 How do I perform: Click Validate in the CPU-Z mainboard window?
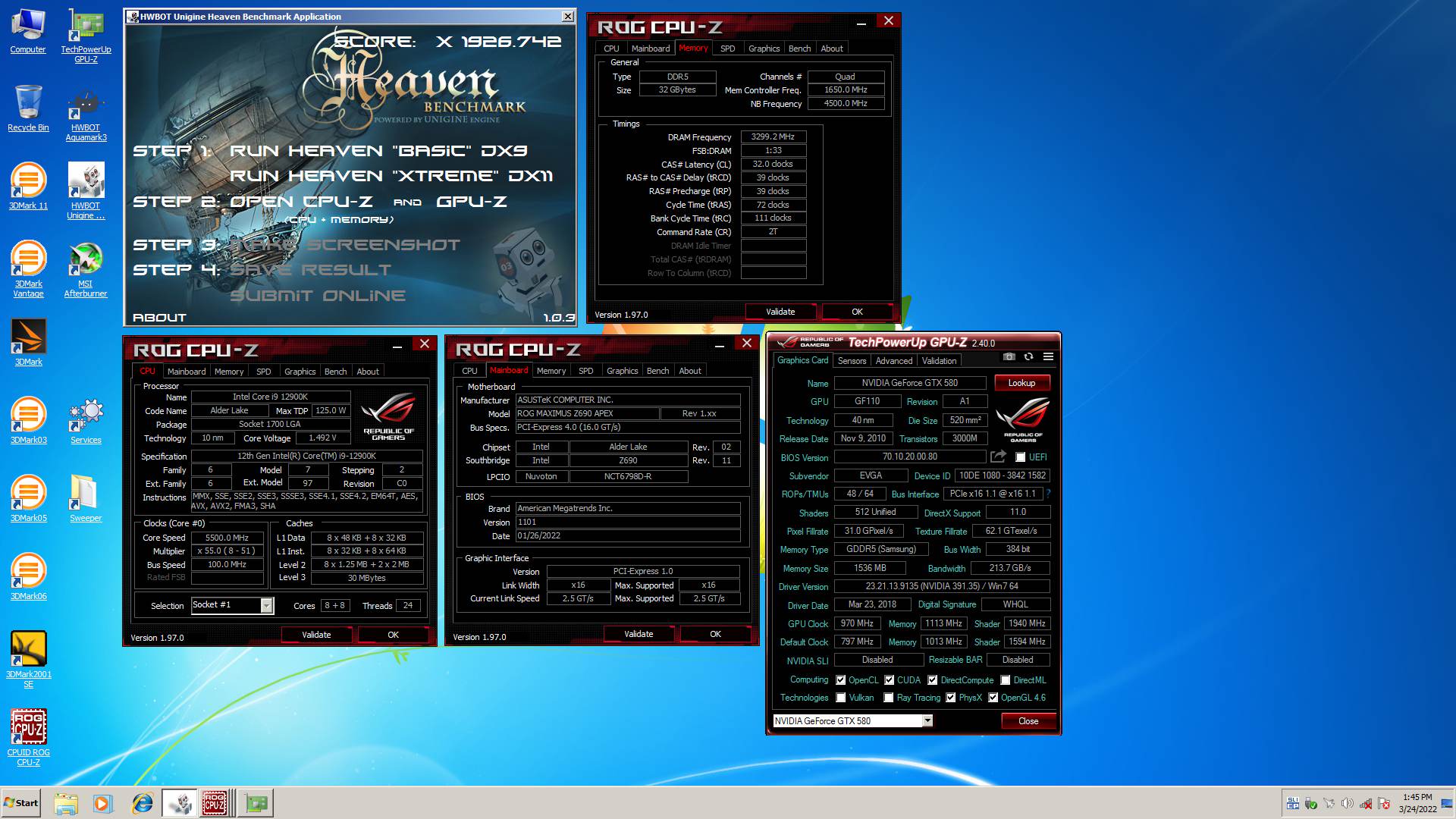click(x=639, y=634)
